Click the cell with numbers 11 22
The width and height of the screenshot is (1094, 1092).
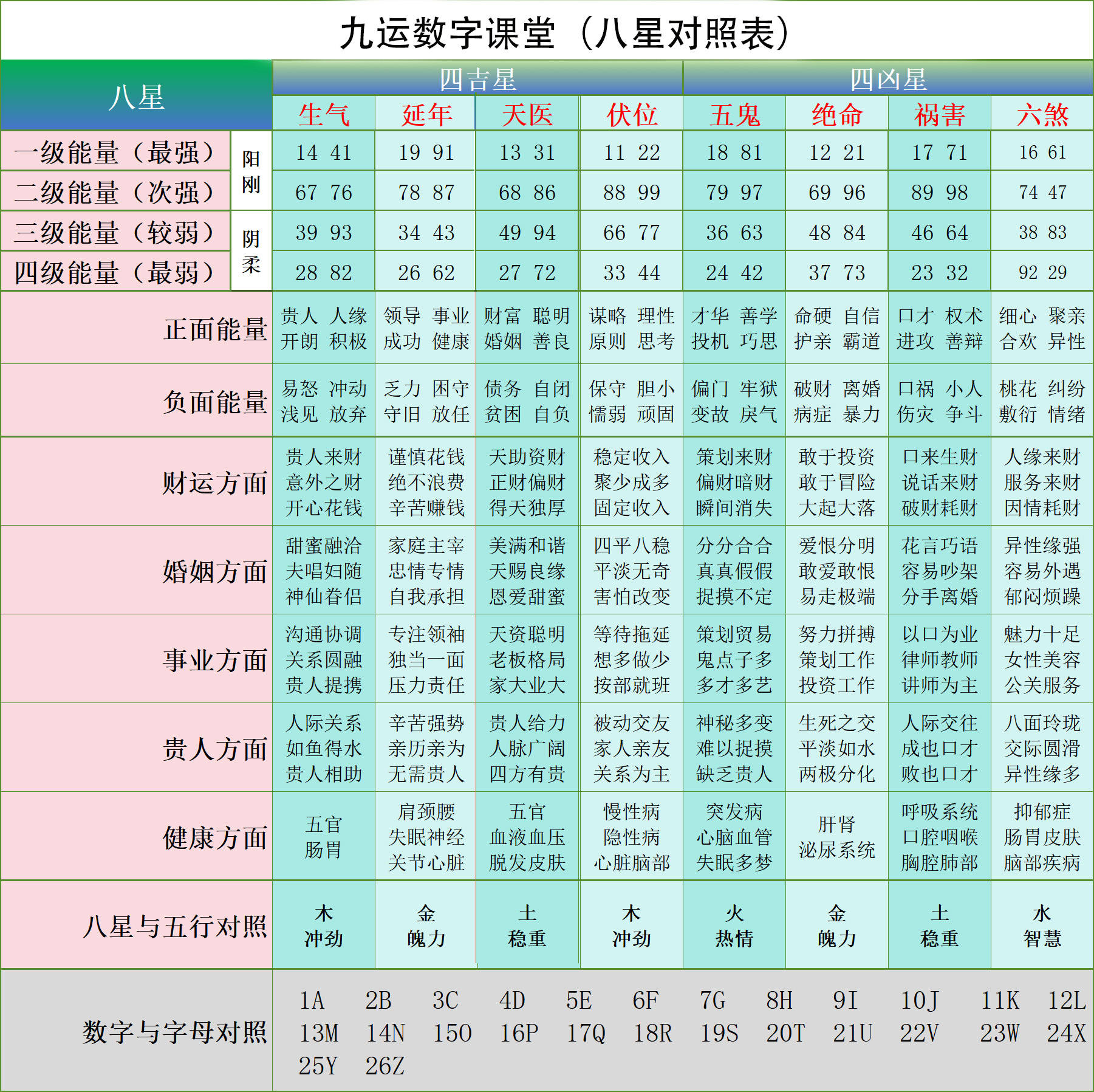pos(632,151)
